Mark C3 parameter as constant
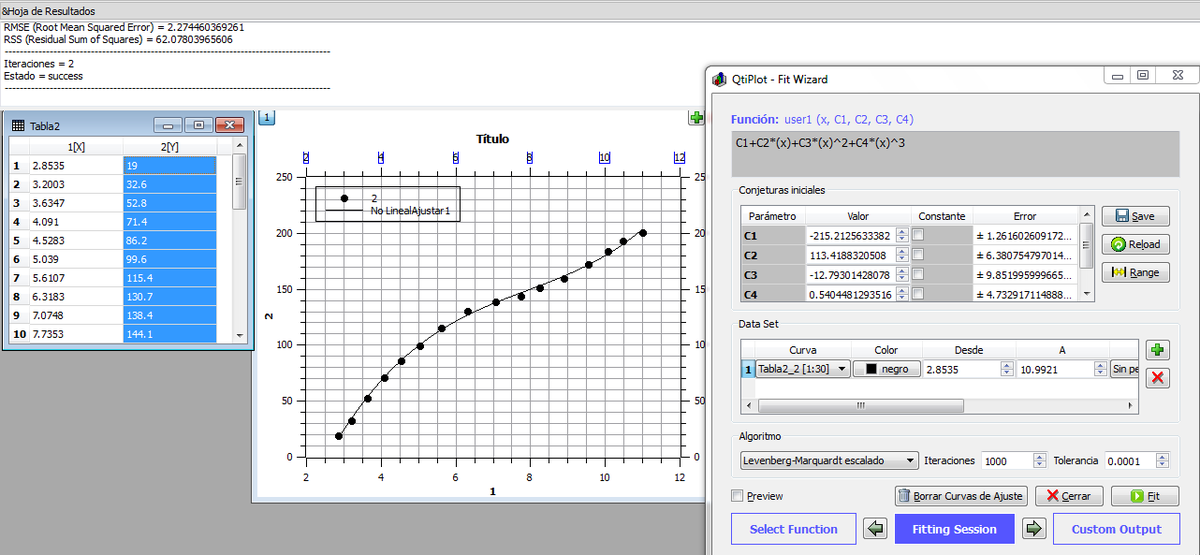The width and height of the screenshot is (1200, 555). pos(918,274)
